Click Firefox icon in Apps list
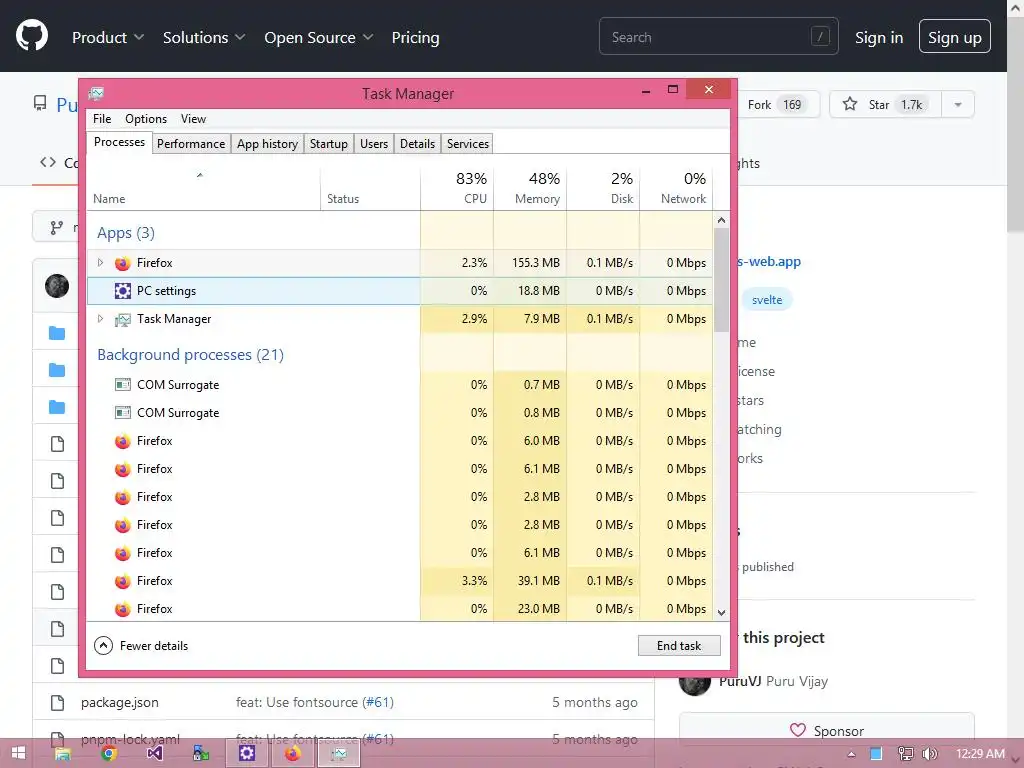1024x768 pixels. (122, 263)
